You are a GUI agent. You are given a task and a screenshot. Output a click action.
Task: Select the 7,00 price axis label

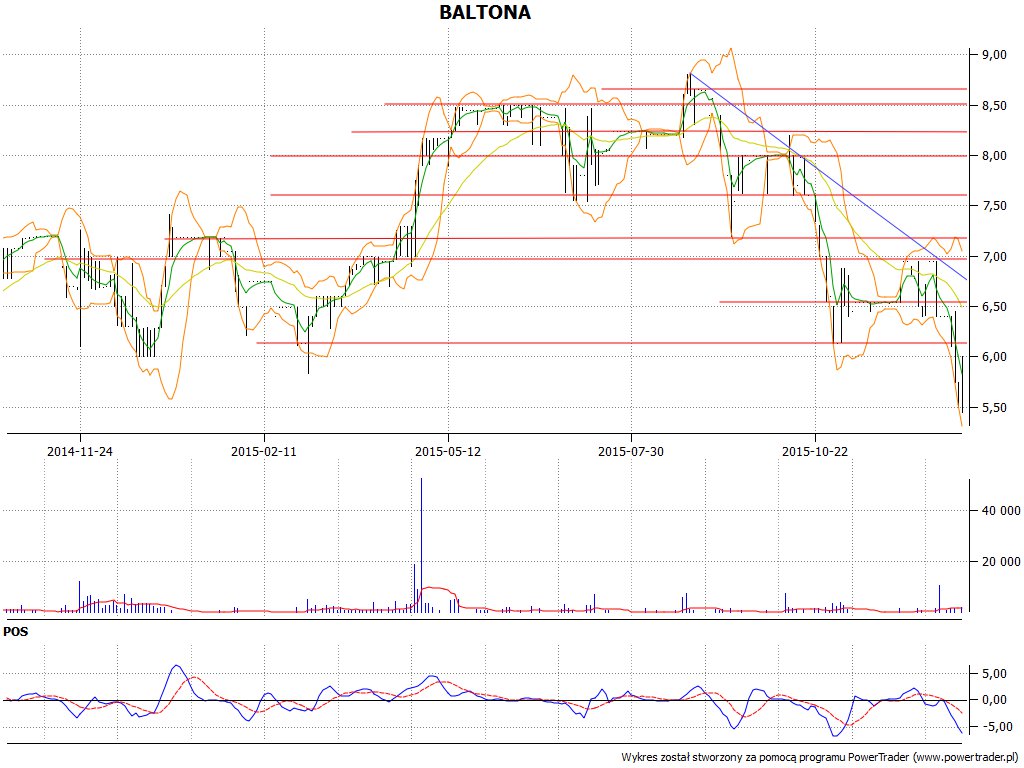tap(994, 257)
